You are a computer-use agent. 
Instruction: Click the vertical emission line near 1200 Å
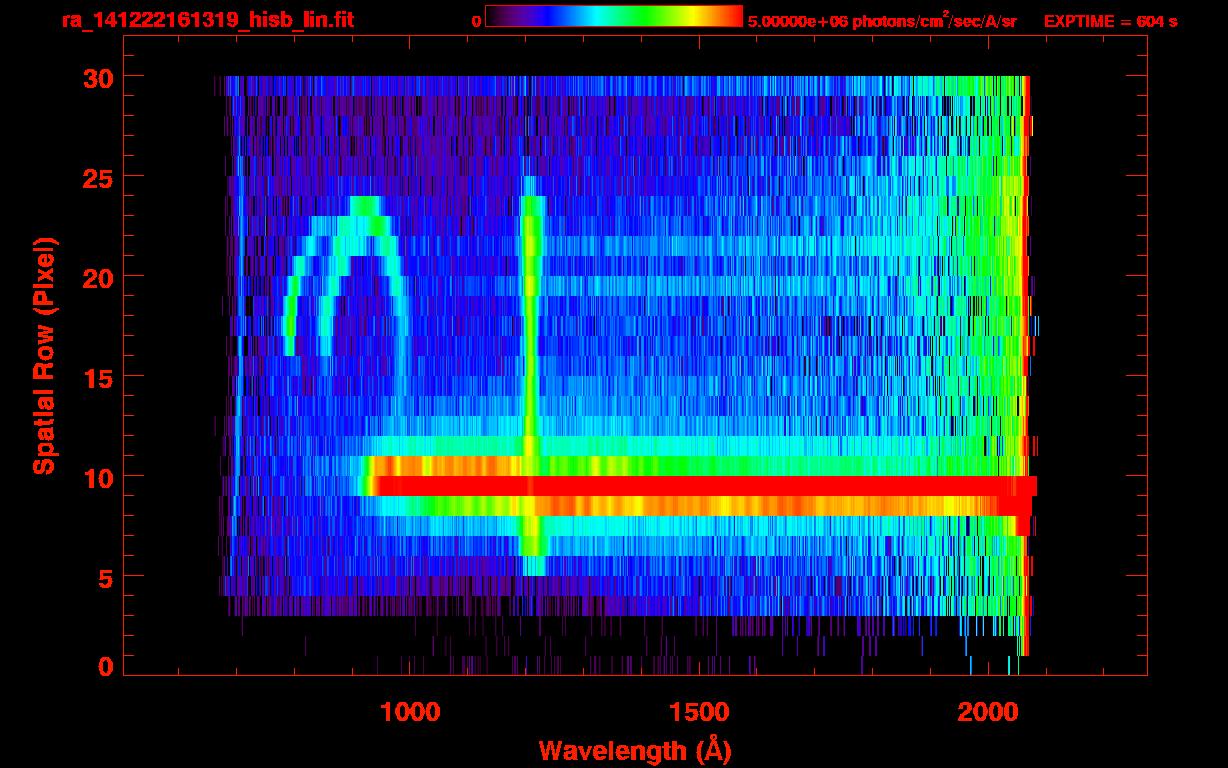532,376
